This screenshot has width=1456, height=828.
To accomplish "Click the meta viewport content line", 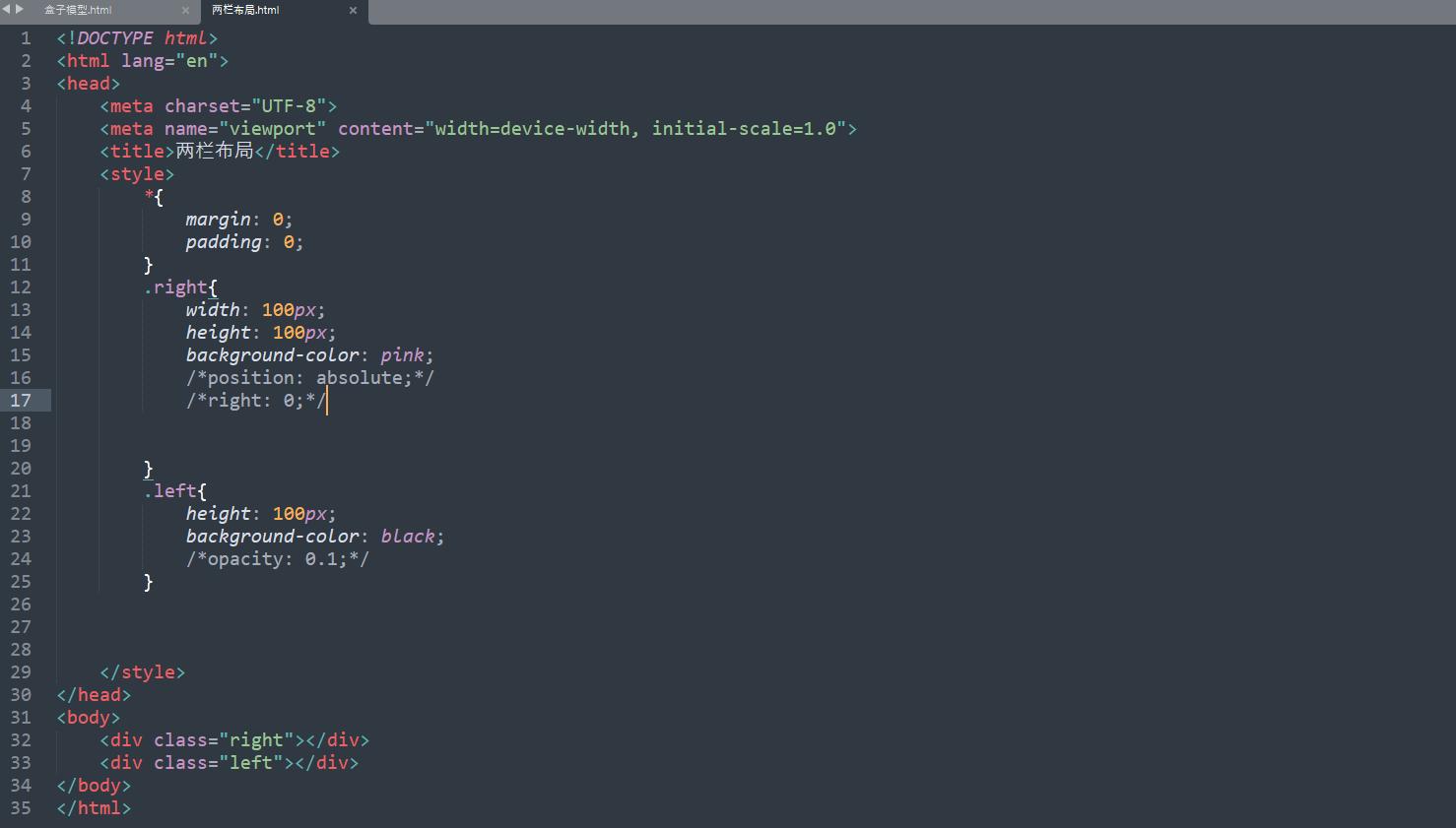I will (x=479, y=129).
